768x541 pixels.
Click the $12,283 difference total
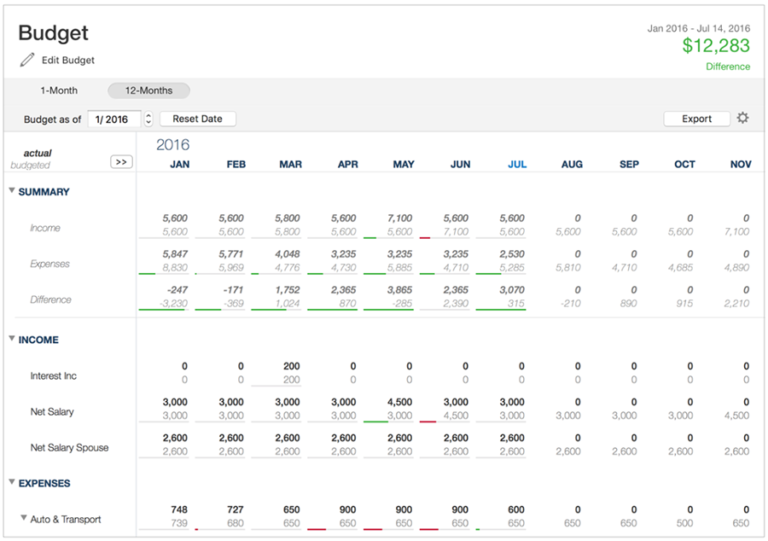click(716, 46)
